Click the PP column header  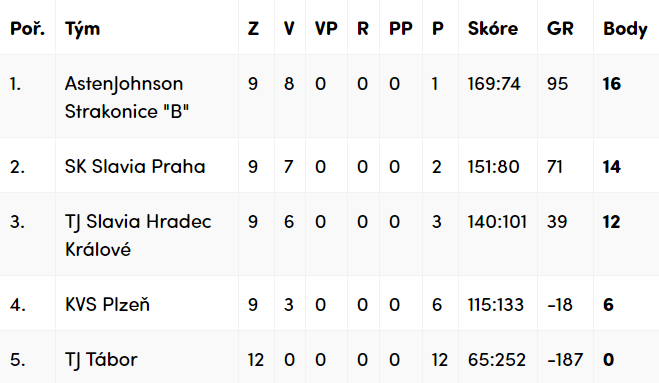[x=401, y=29]
